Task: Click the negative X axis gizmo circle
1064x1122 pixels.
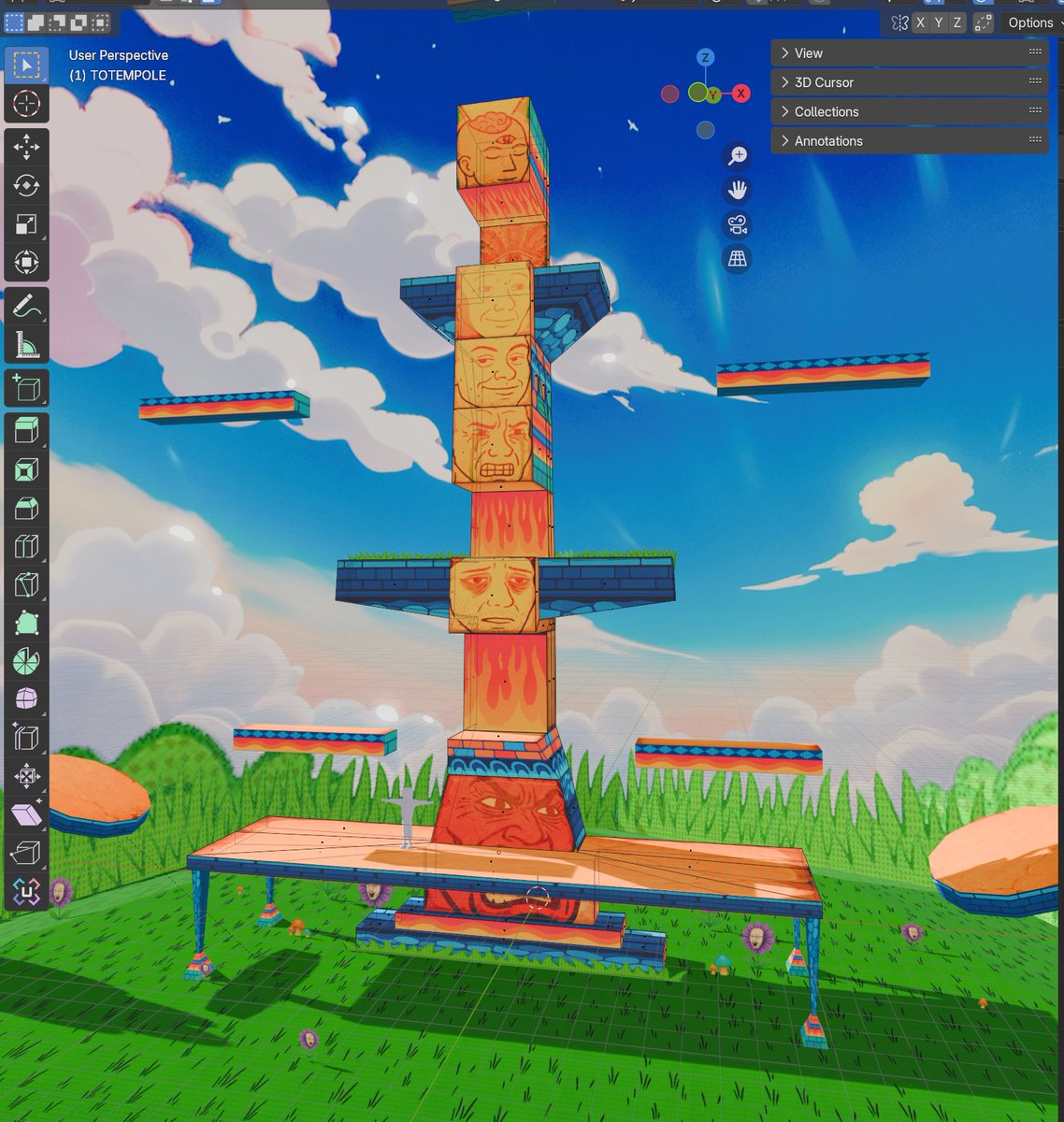Action: (669, 93)
